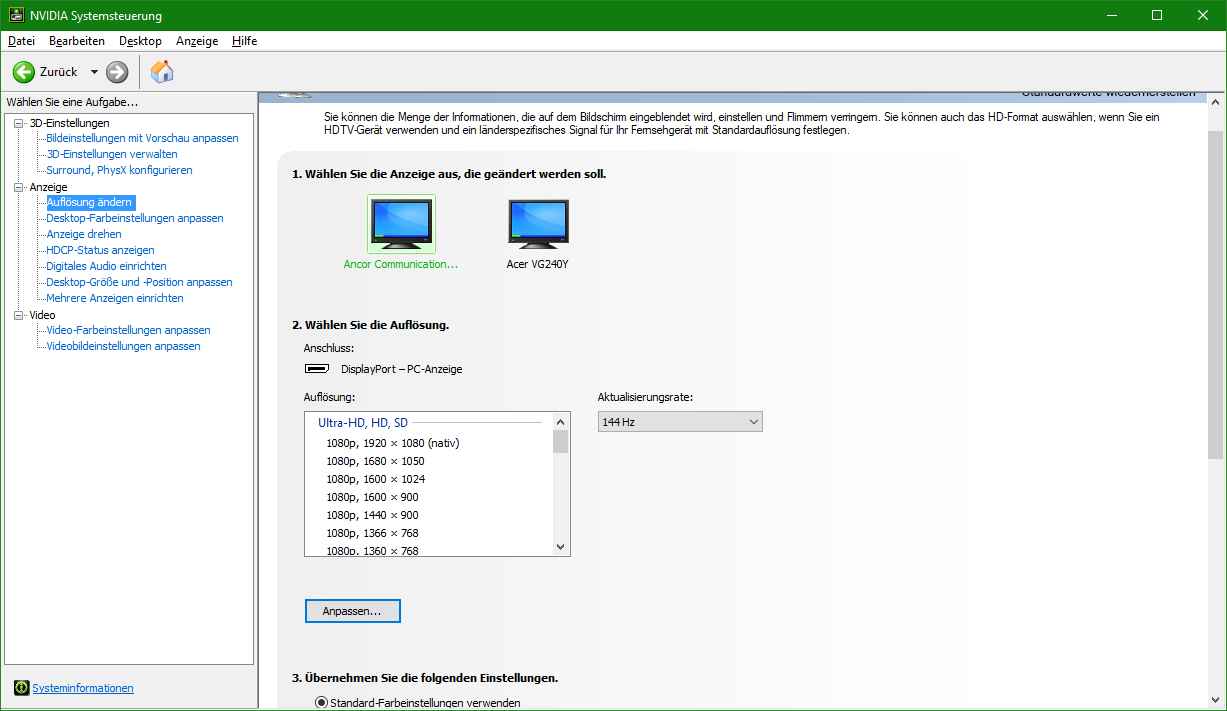Click the Anpassen... button
Image resolution: width=1227 pixels, height=711 pixels.
click(x=352, y=610)
